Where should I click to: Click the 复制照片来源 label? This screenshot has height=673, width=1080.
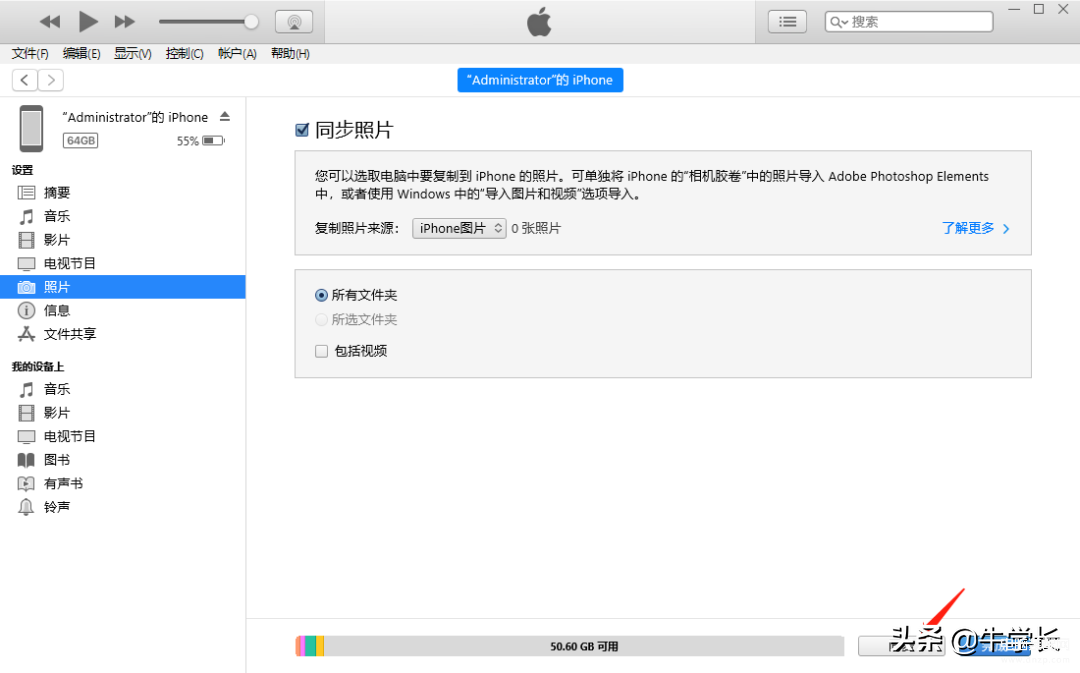357,228
